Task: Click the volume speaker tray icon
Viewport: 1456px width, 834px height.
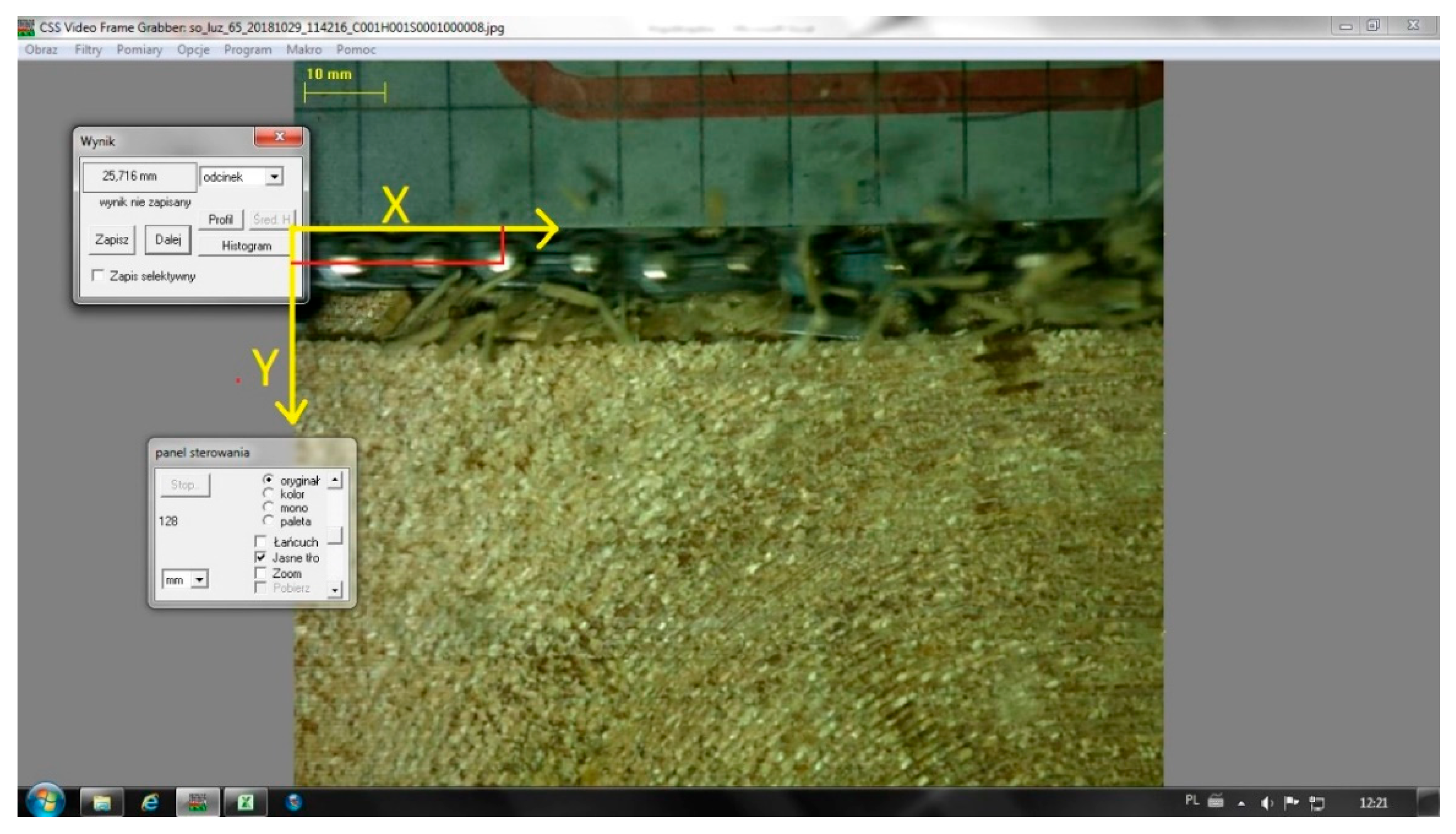Action: (x=1266, y=803)
